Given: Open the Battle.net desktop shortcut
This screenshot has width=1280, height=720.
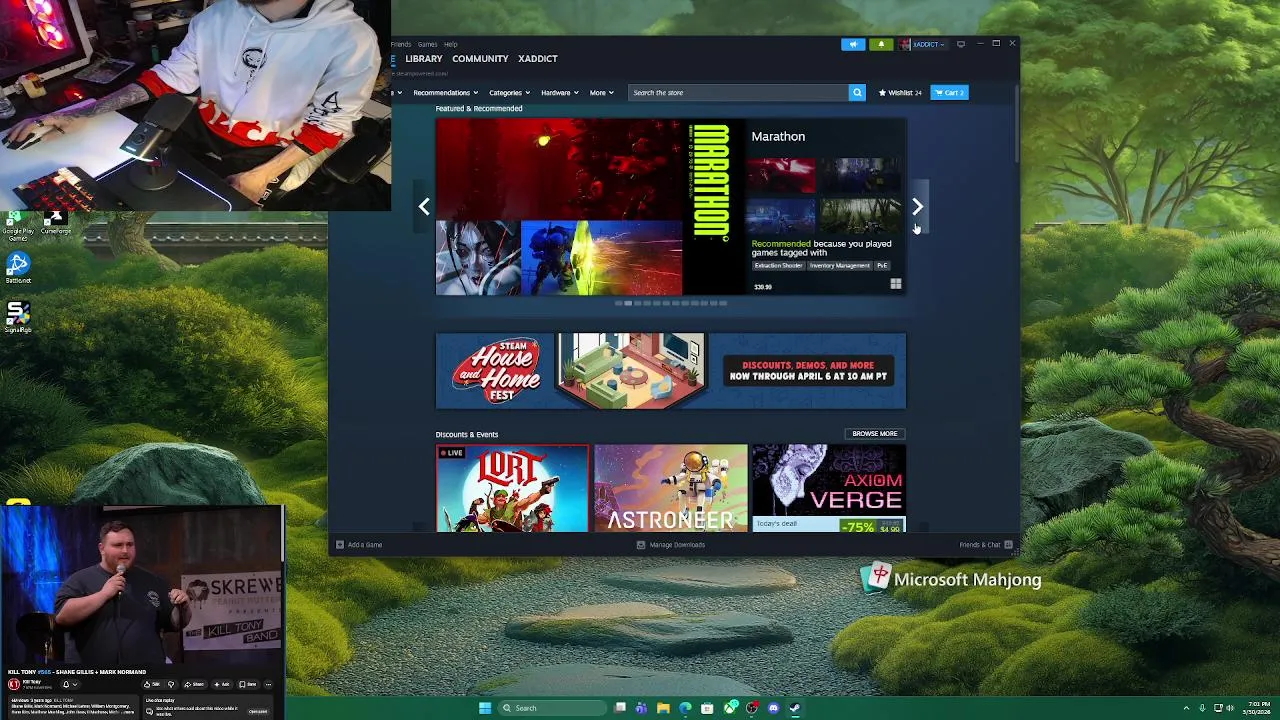Looking at the screenshot, I should coord(18,268).
